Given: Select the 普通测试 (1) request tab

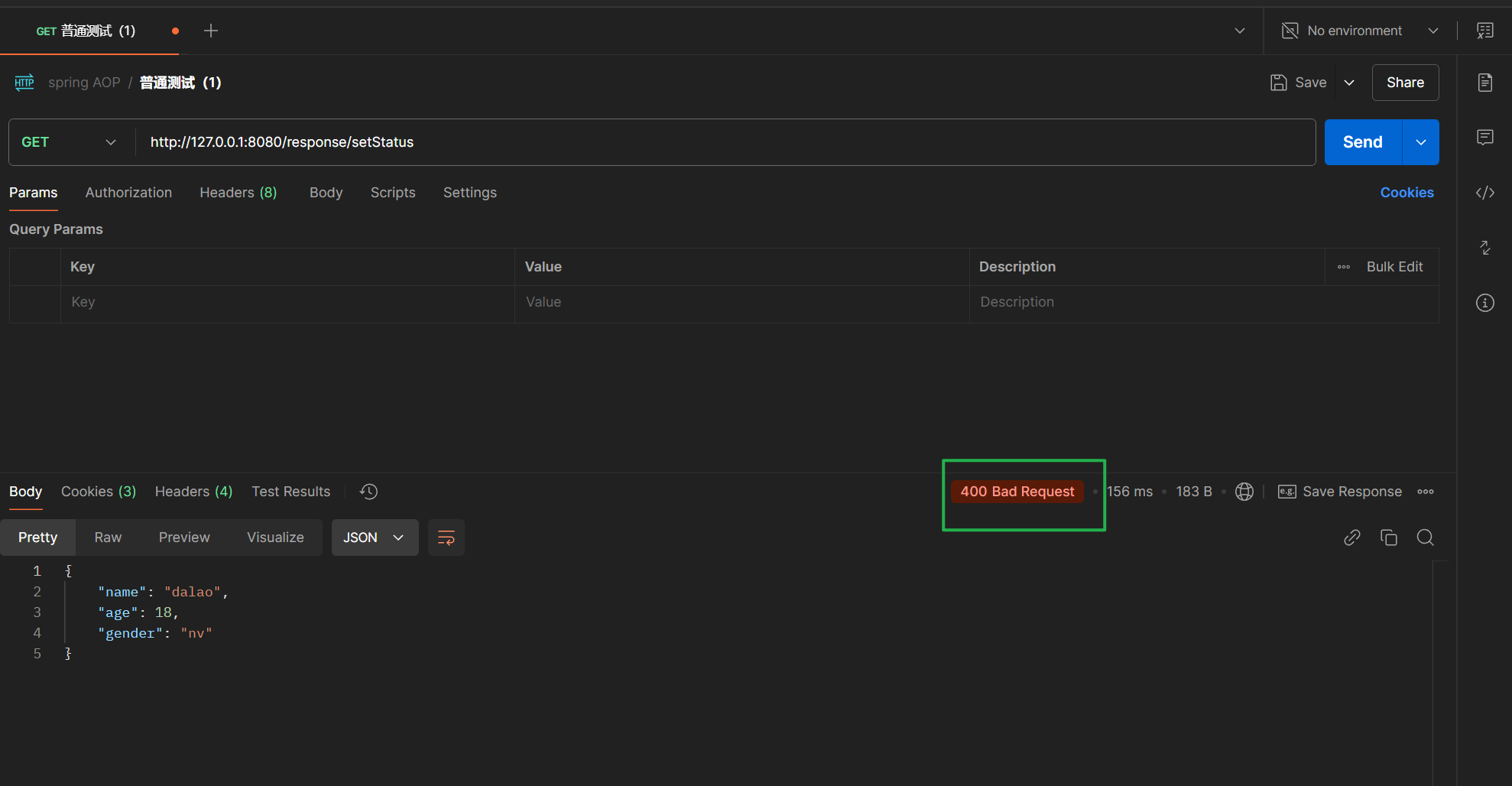Looking at the screenshot, I should coord(89,31).
